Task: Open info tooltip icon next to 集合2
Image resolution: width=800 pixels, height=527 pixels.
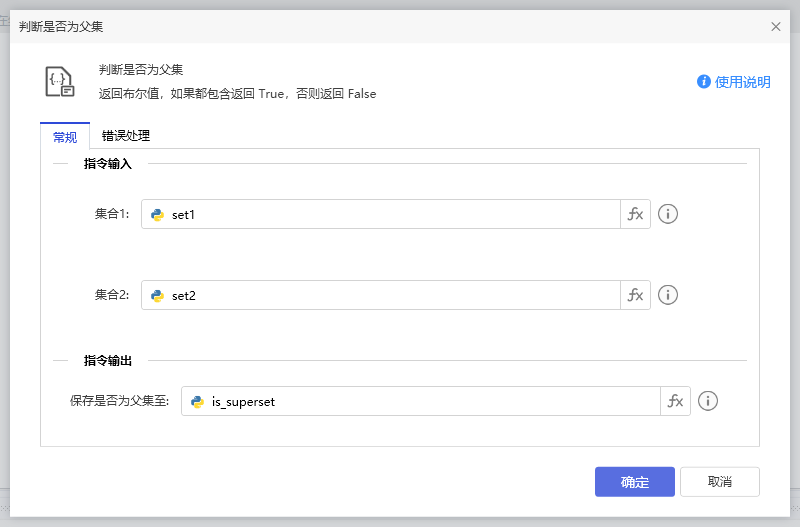Action: click(668, 295)
